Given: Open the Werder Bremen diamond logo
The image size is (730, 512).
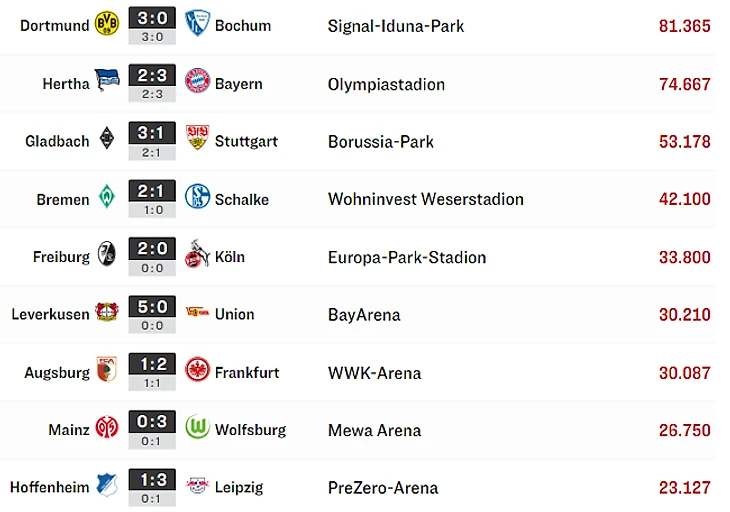Looking at the screenshot, I should pyautogui.click(x=106, y=198).
